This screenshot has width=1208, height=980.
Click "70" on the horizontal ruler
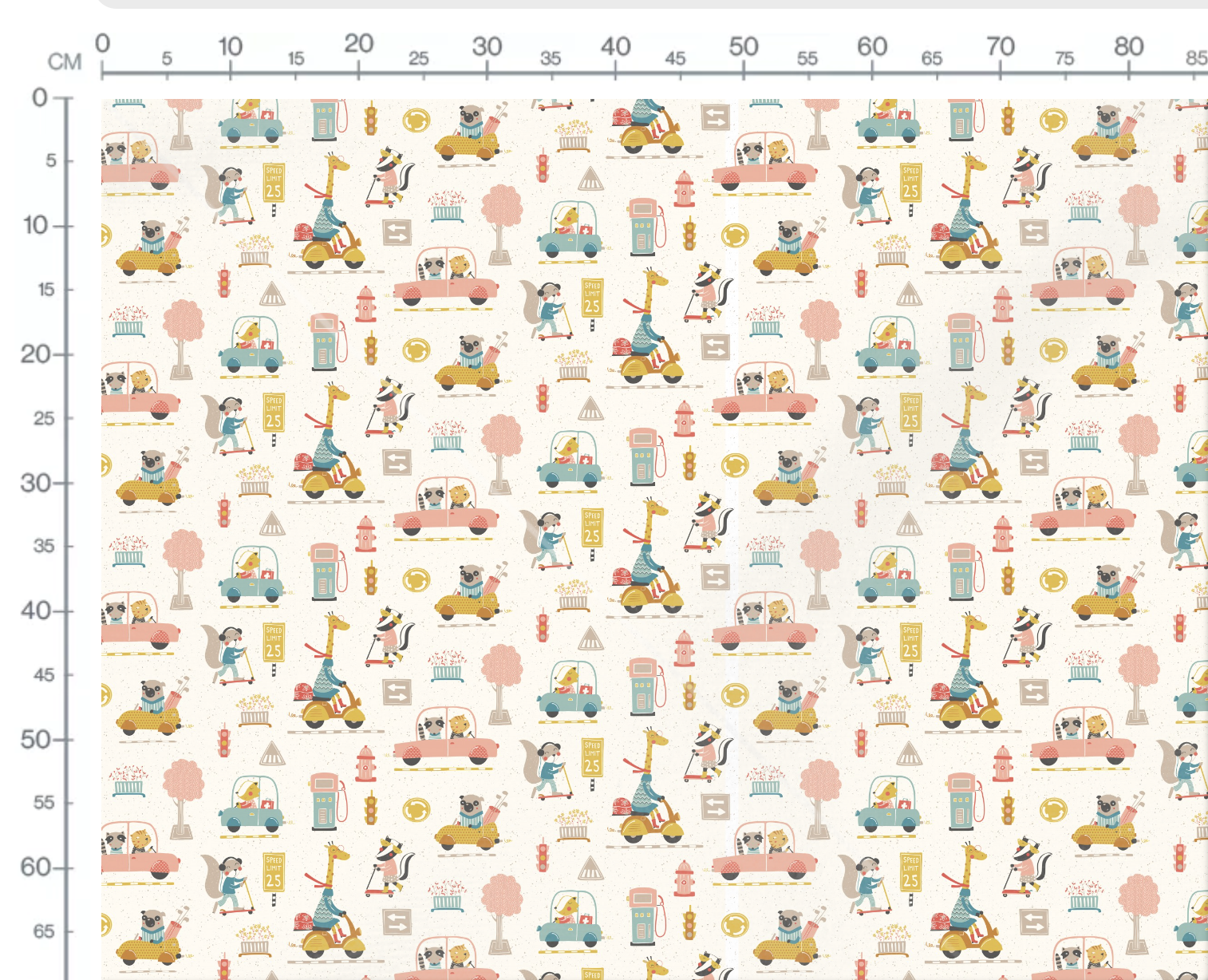click(1001, 46)
